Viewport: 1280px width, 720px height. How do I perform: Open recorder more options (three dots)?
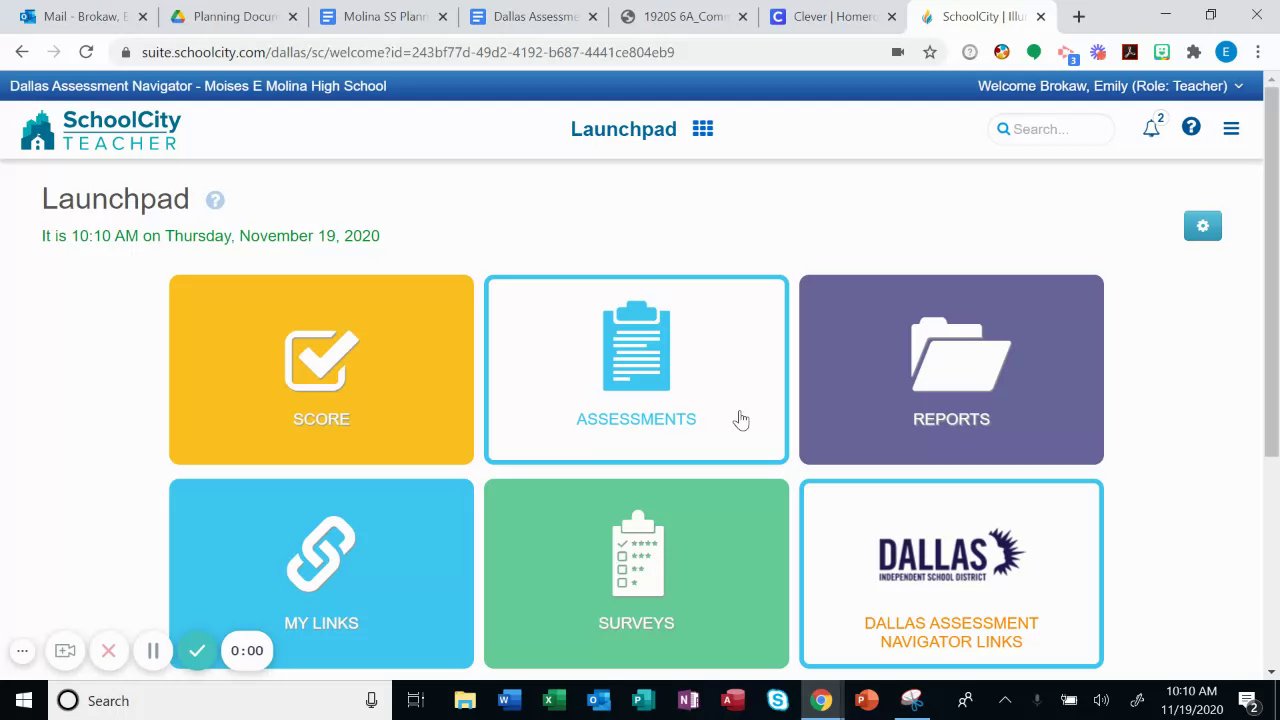click(x=22, y=651)
